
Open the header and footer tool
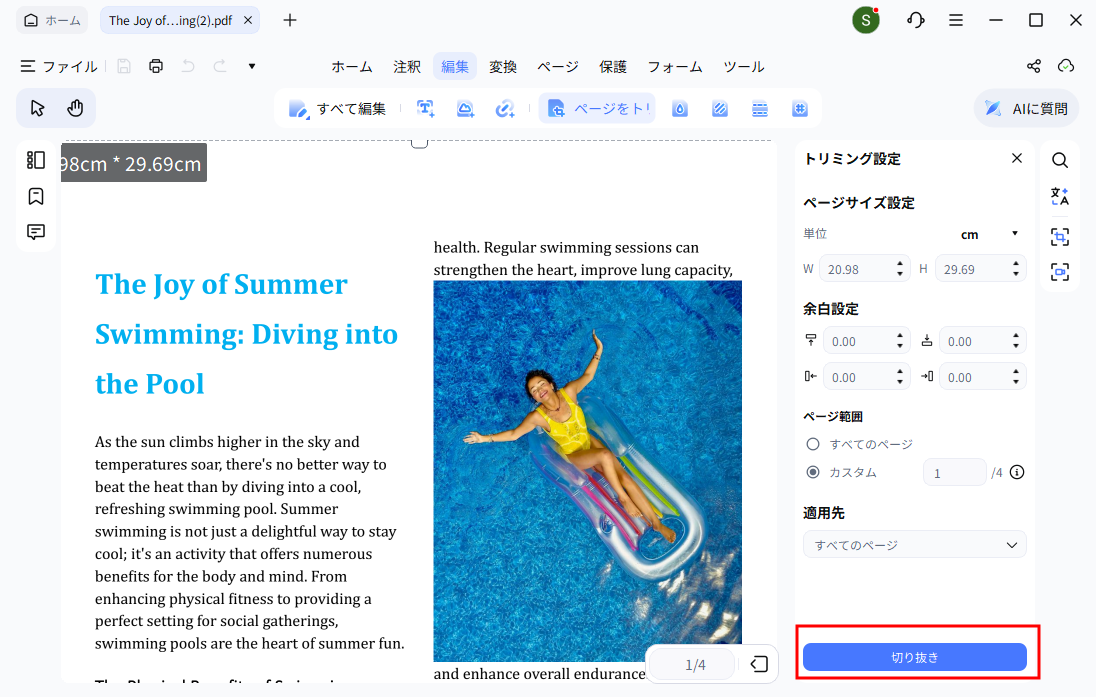(759, 107)
